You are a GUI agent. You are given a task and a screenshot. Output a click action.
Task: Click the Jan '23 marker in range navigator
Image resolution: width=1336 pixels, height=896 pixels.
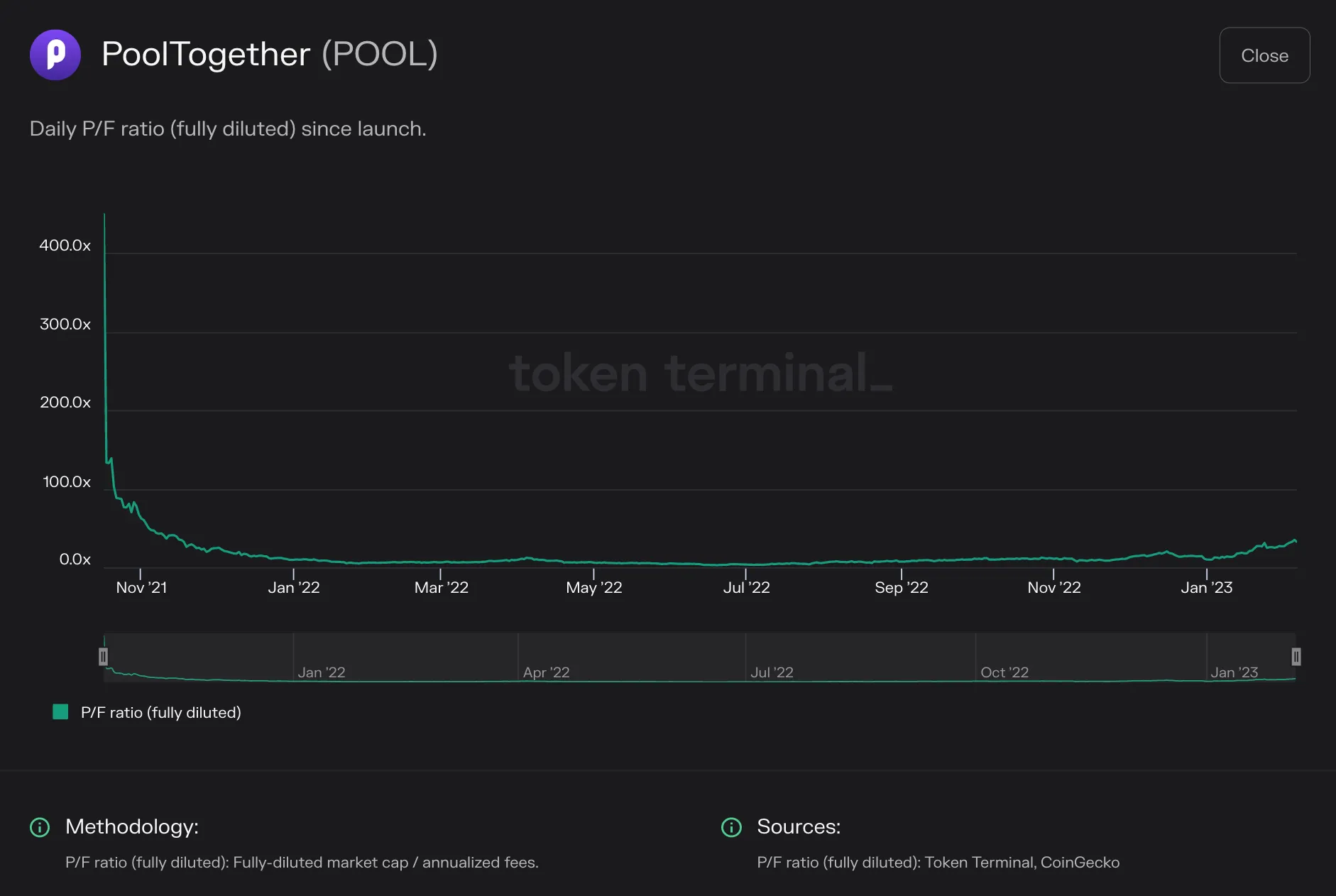pyautogui.click(x=1234, y=672)
